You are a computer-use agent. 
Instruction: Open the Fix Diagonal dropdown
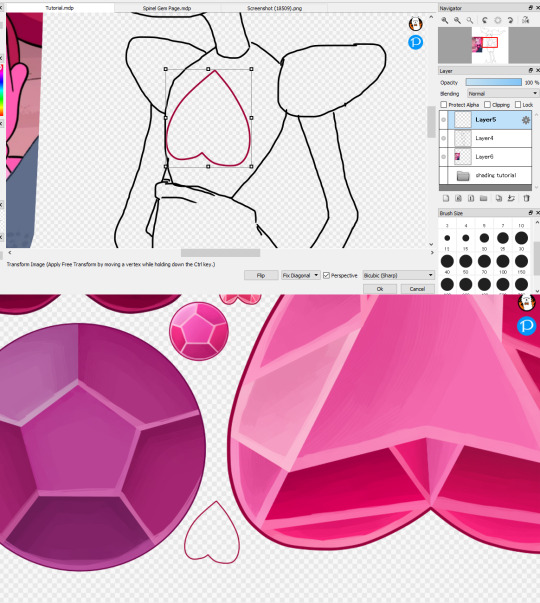300,275
